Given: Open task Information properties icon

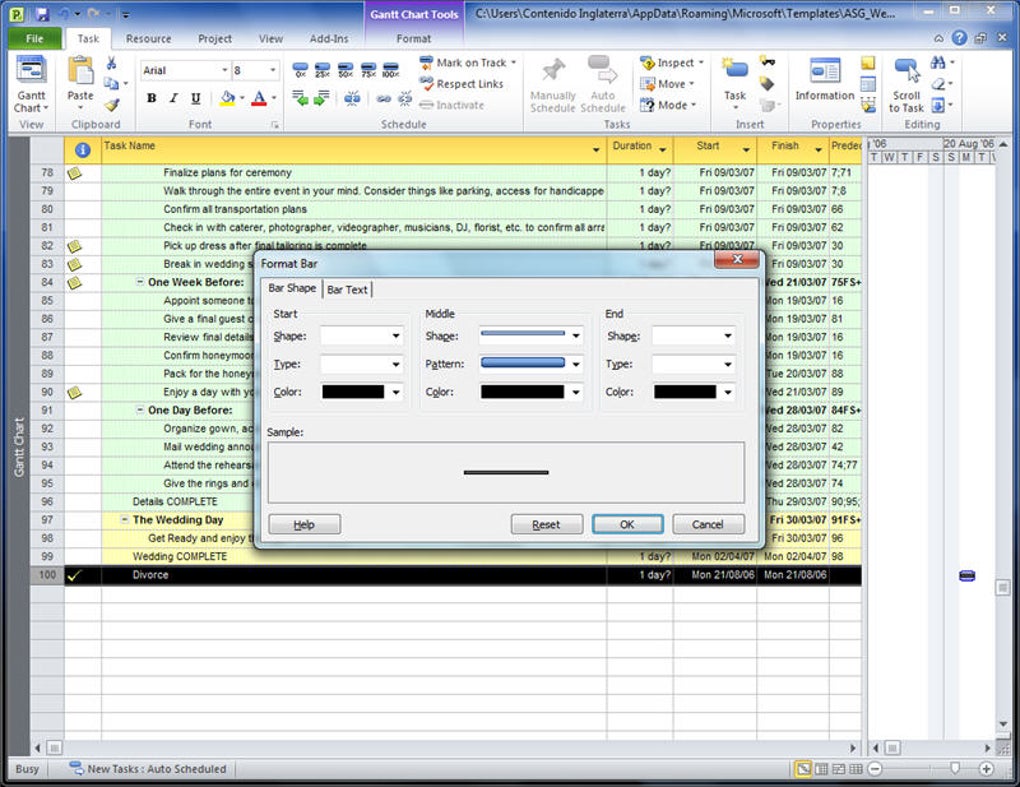Looking at the screenshot, I should [825, 70].
